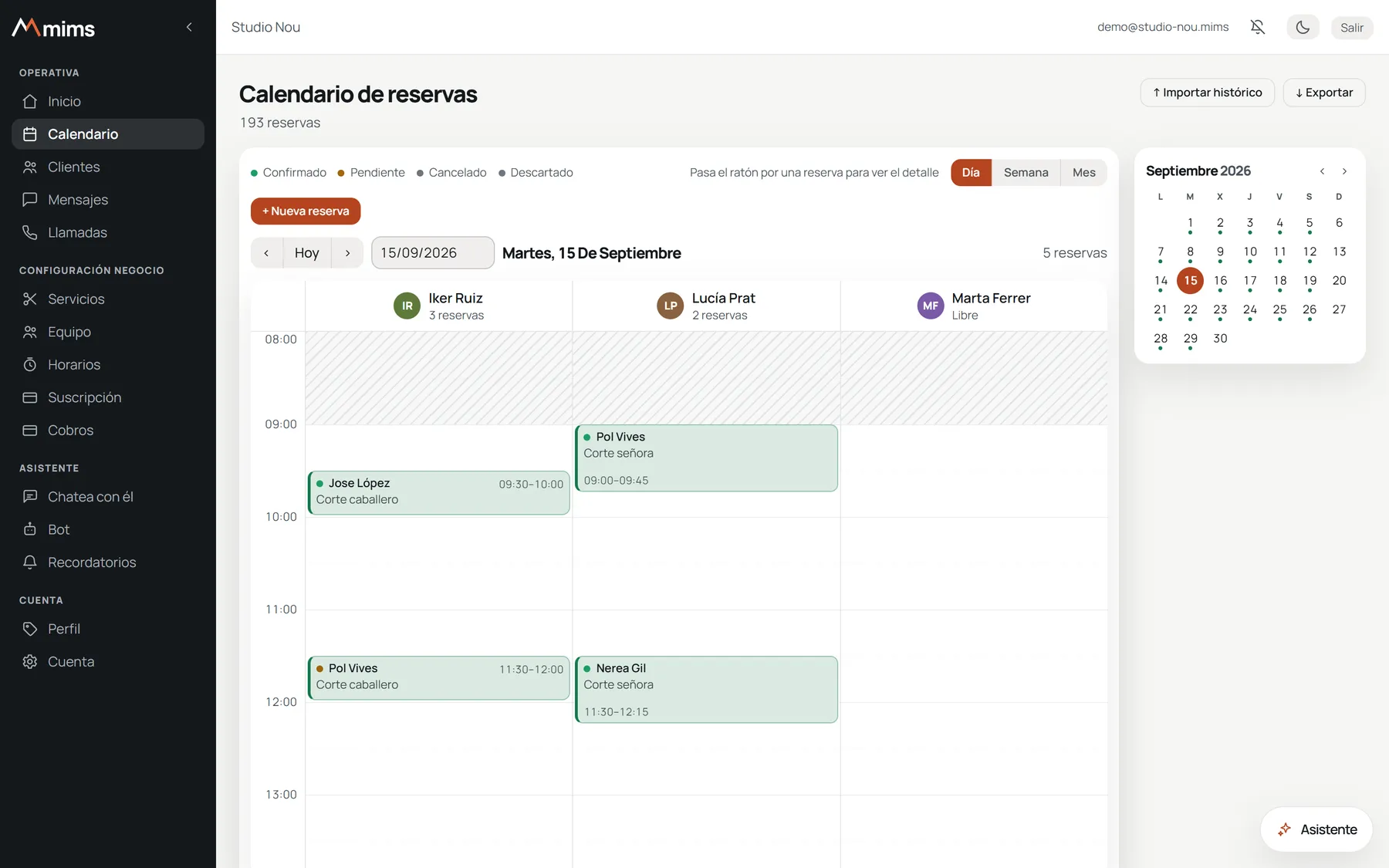Open the Llamadas phone icon
Image resolution: width=1389 pixels, height=868 pixels.
[x=30, y=232]
